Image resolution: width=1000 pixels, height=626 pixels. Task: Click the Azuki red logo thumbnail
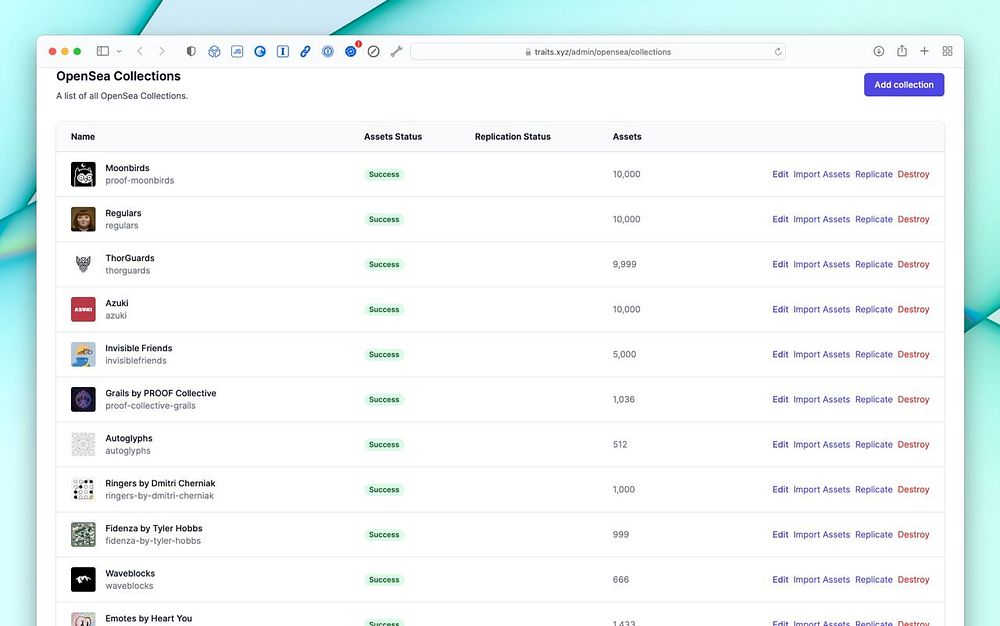tap(83, 309)
